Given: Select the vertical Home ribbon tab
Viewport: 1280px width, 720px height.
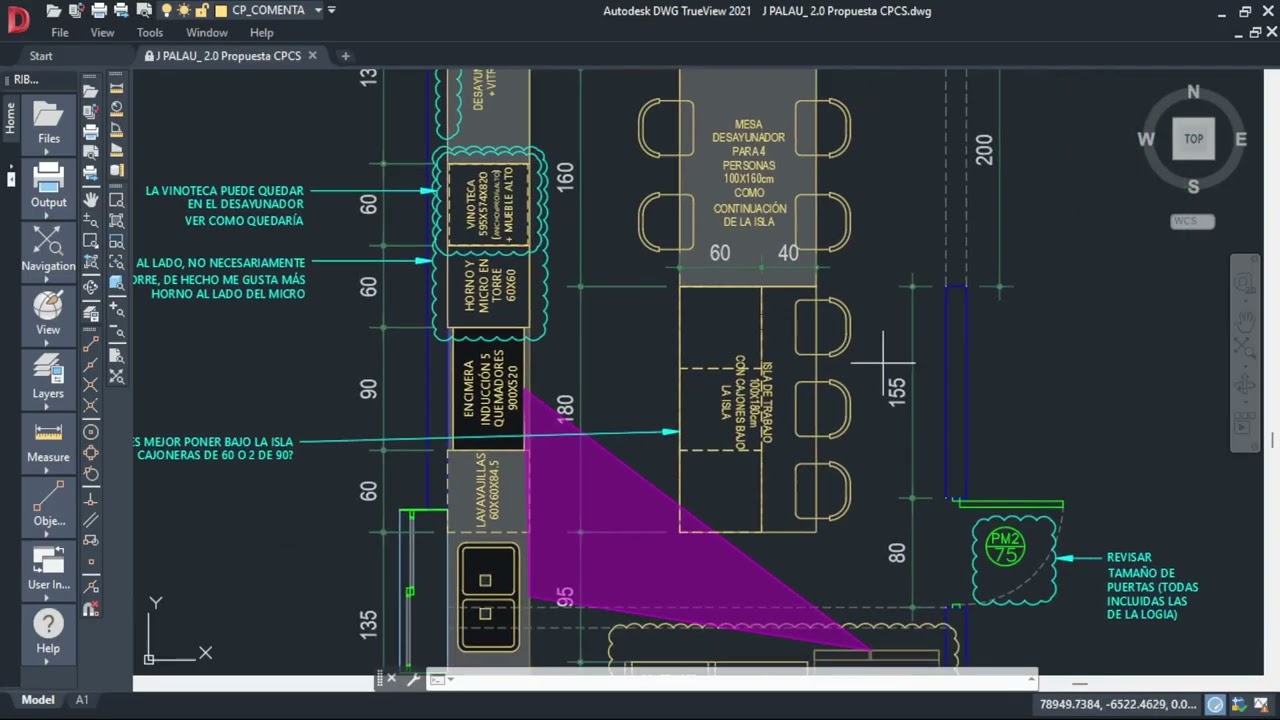Looking at the screenshot, I should 11,118.
